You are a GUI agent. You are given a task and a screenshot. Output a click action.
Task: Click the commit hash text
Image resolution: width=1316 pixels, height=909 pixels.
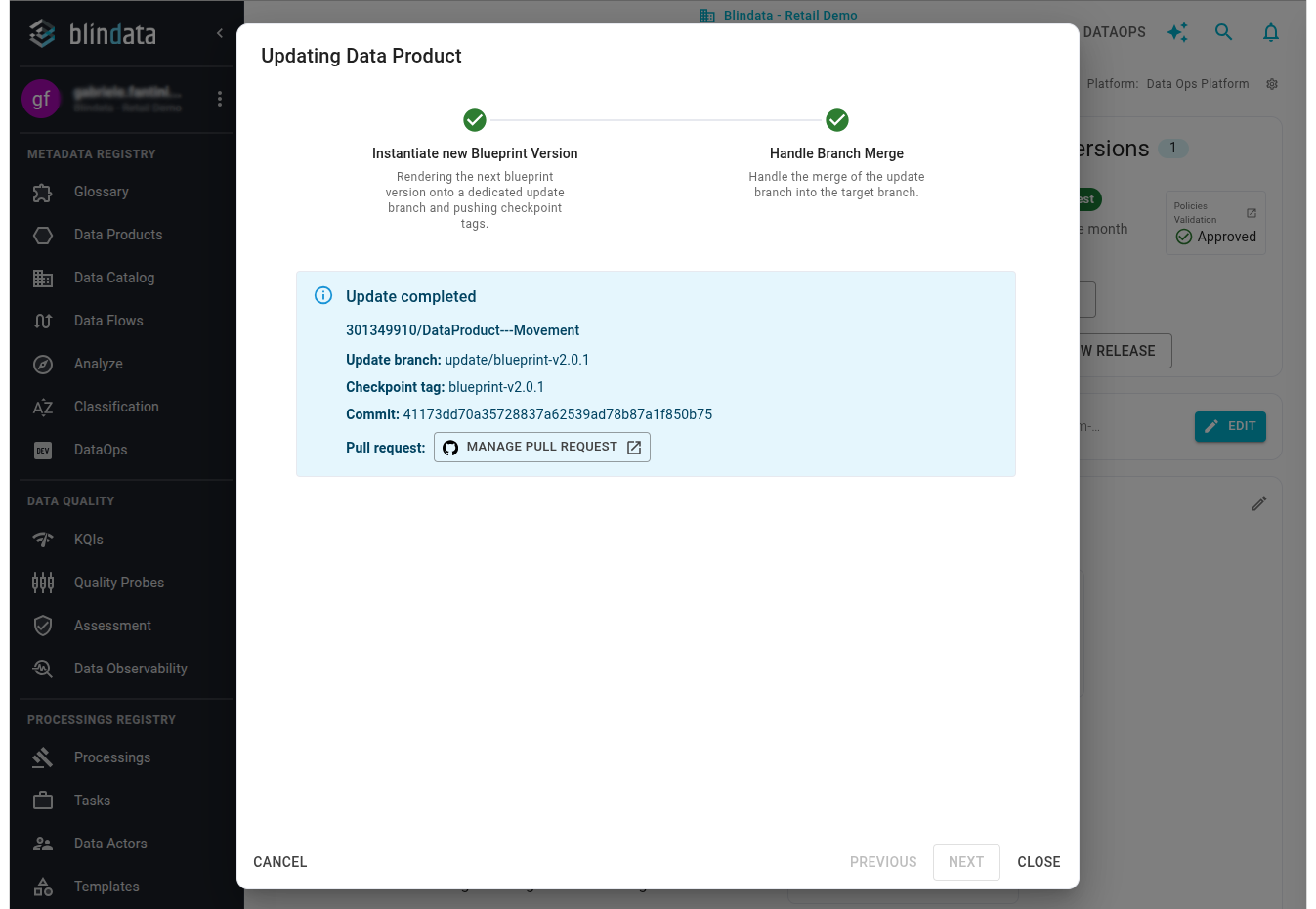point(558,414)
